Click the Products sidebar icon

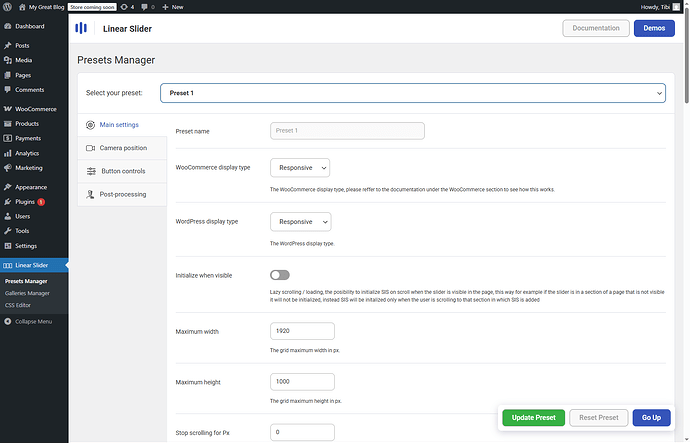[x=7, y=124]
